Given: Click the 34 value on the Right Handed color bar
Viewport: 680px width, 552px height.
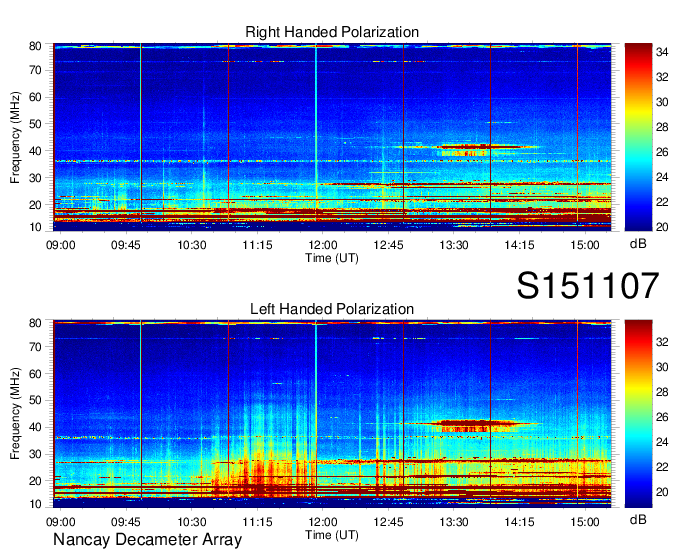Looking at the screenshot, I should pos(662,52).
